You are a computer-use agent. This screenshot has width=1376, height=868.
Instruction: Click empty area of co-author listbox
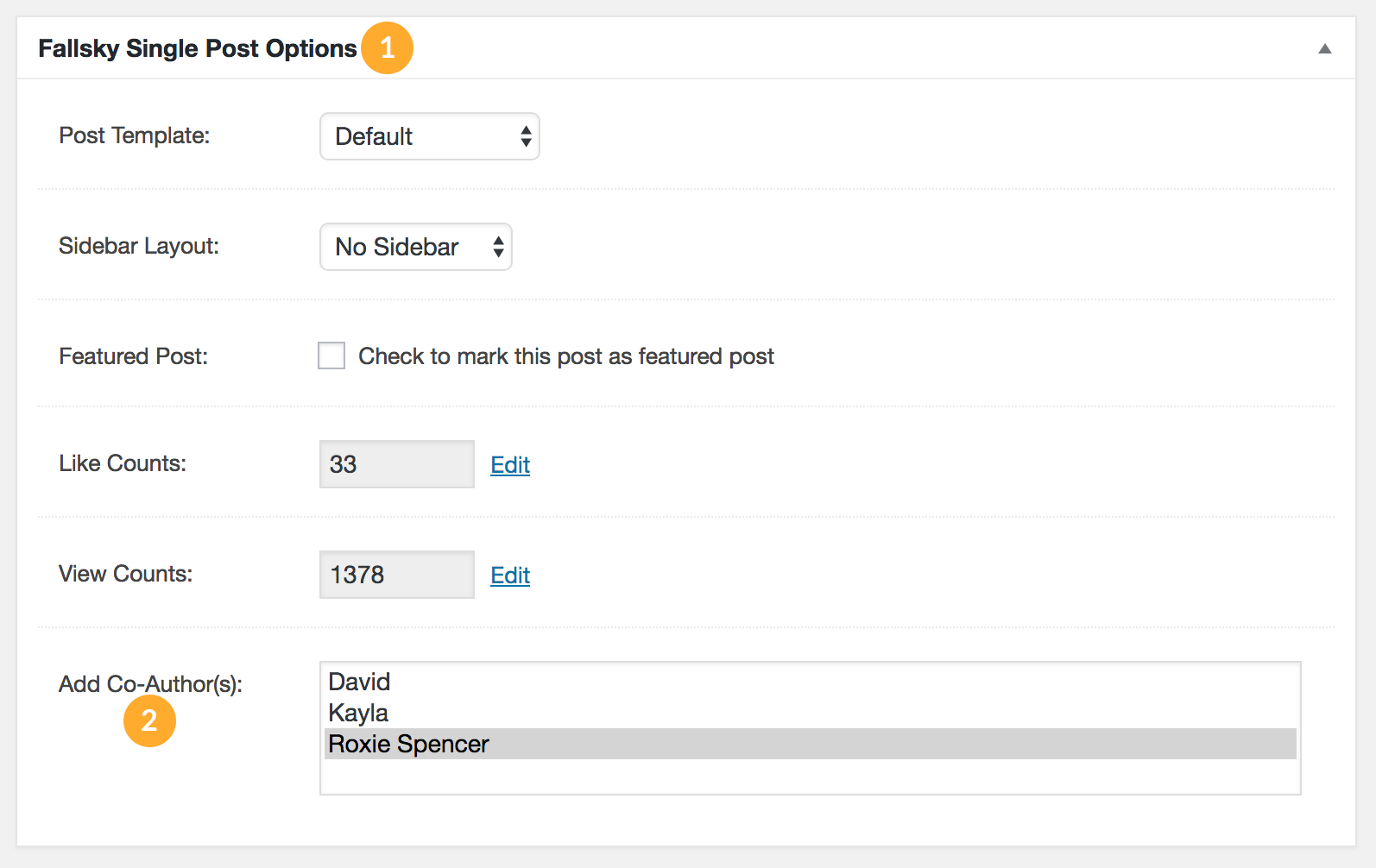coord(810,777)
